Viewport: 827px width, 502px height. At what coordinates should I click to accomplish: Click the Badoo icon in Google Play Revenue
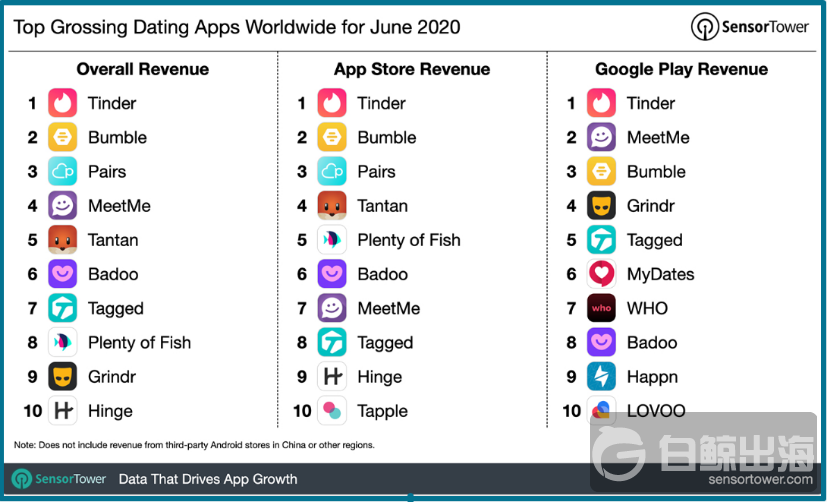click(601, 343)
